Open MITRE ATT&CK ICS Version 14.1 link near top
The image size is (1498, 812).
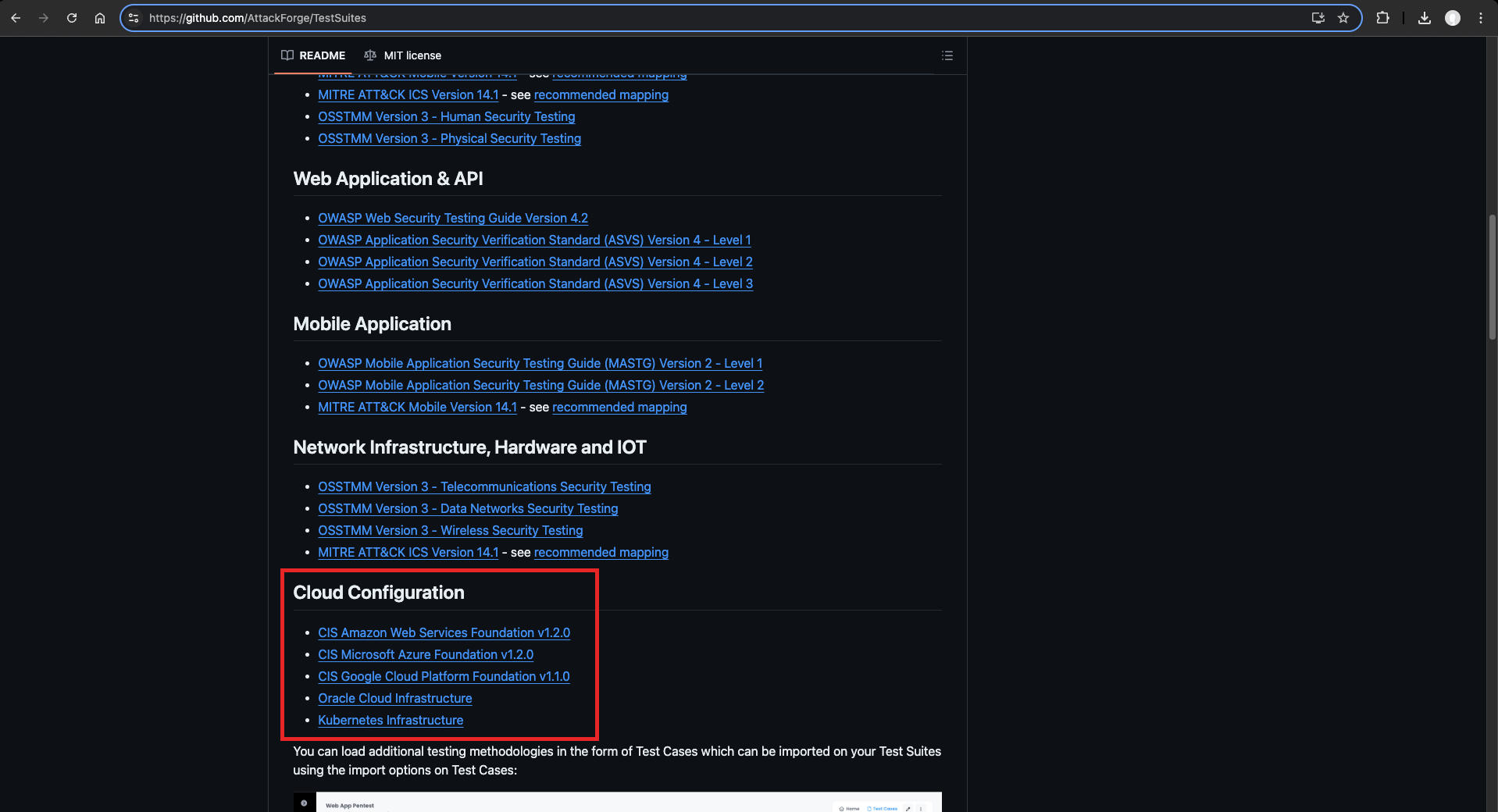tap(408, 94)
